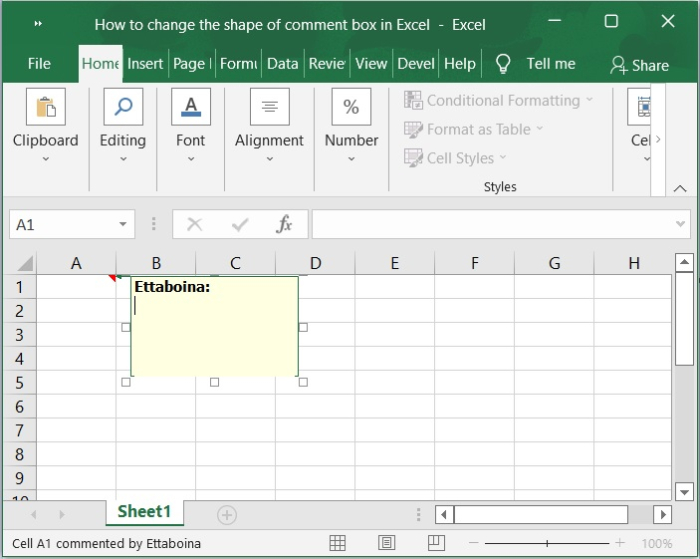Click the Share person icon
Image resolution: width=700 pixels, height=559 pixels.
pos(618,65)
